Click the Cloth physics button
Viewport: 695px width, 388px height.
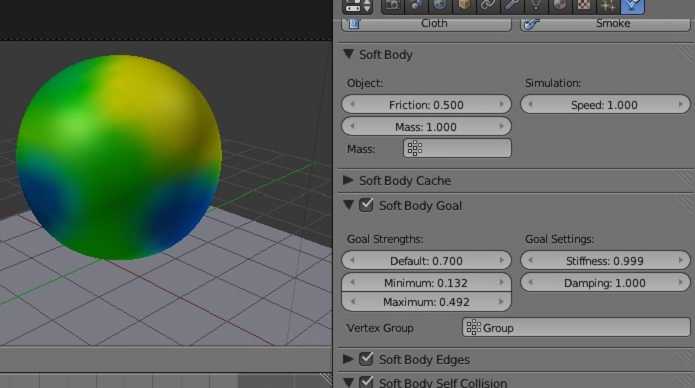(426, 24)
